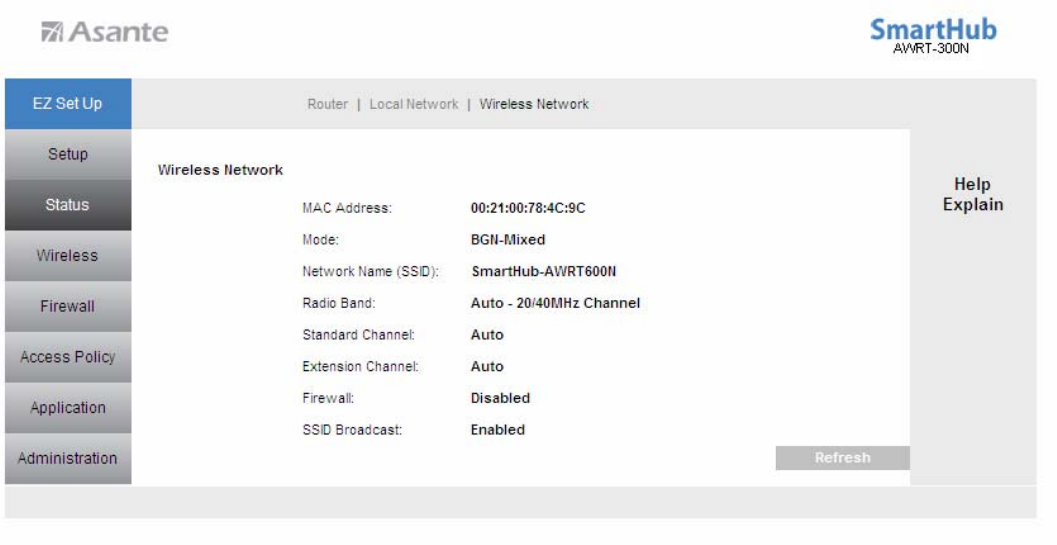Image resolution: width=1057 pixels, height=545 pixels.
Task: Click the Refresh button
Action: tap(843, 458)
